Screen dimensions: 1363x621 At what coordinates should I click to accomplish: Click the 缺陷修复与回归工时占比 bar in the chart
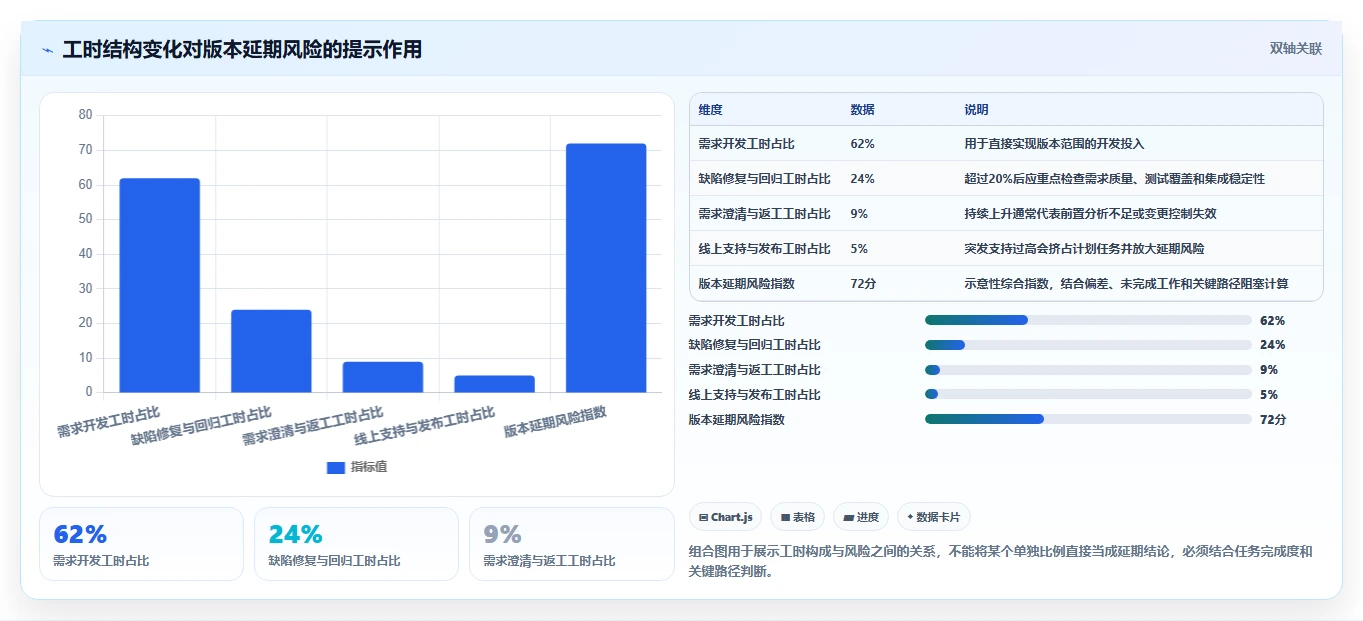[x=271, y=351]
